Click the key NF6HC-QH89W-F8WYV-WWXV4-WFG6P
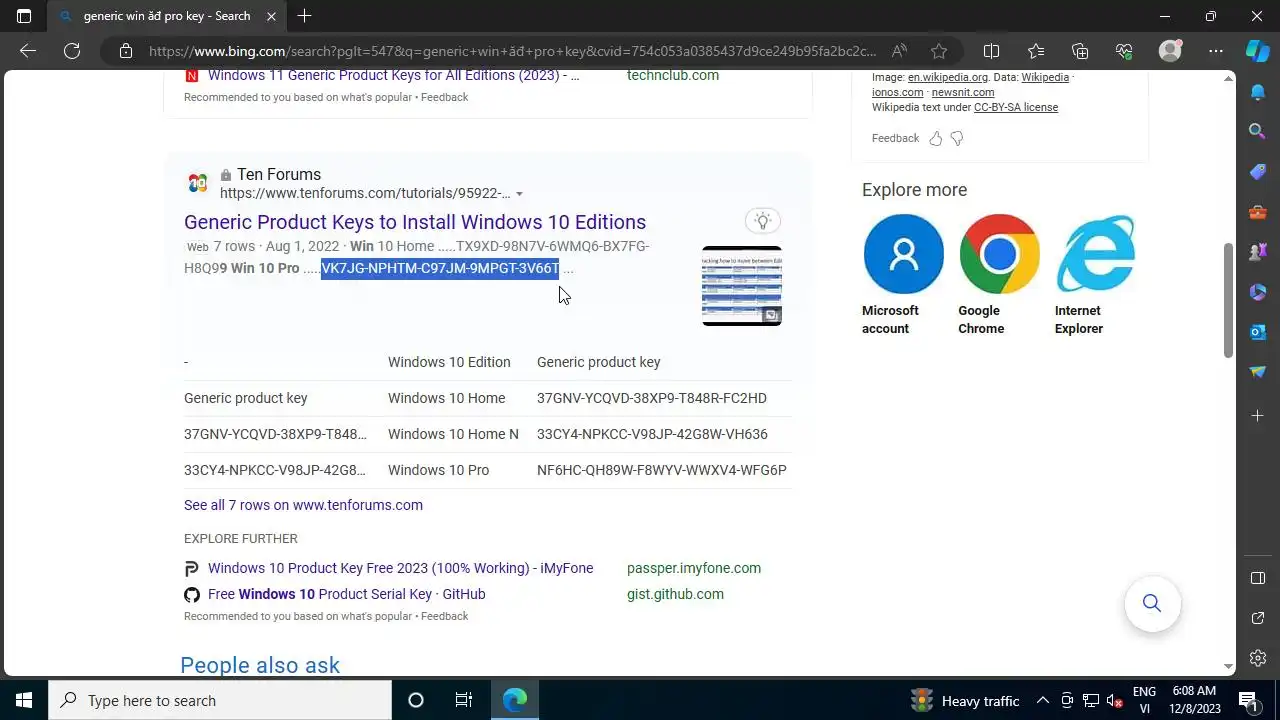The width and height of the screenshot is (1280, 720). coord(662,470)
